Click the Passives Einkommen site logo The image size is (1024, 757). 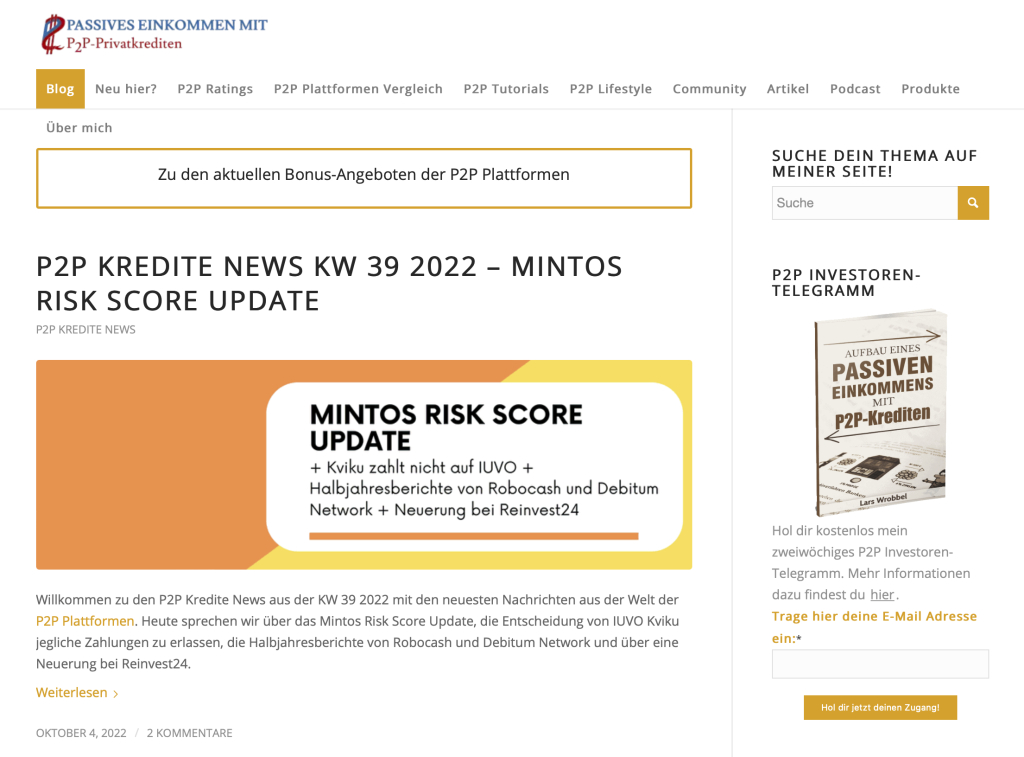tap(154, 34)
